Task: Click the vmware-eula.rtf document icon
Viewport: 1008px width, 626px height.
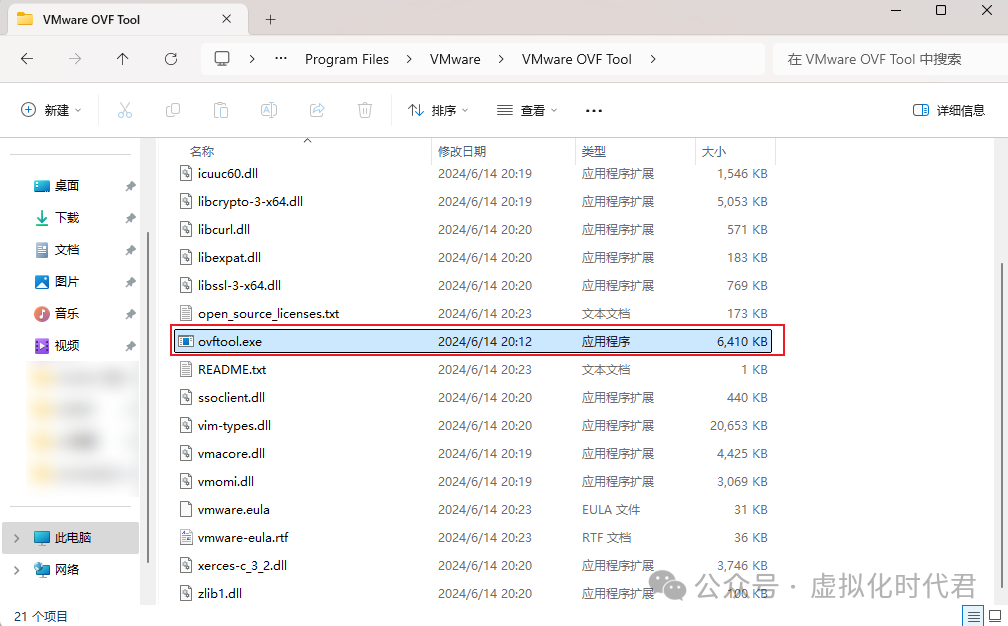Action: (x=186, y=537)
